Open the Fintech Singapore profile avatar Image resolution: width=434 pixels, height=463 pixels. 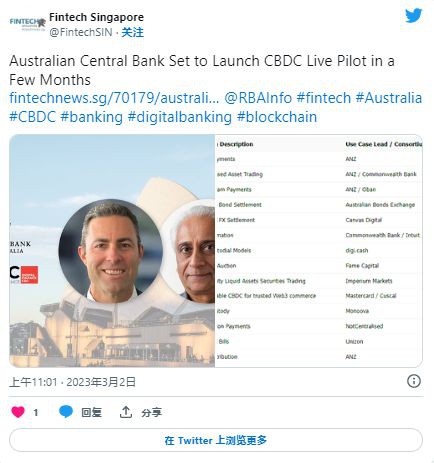click(27, 23)
